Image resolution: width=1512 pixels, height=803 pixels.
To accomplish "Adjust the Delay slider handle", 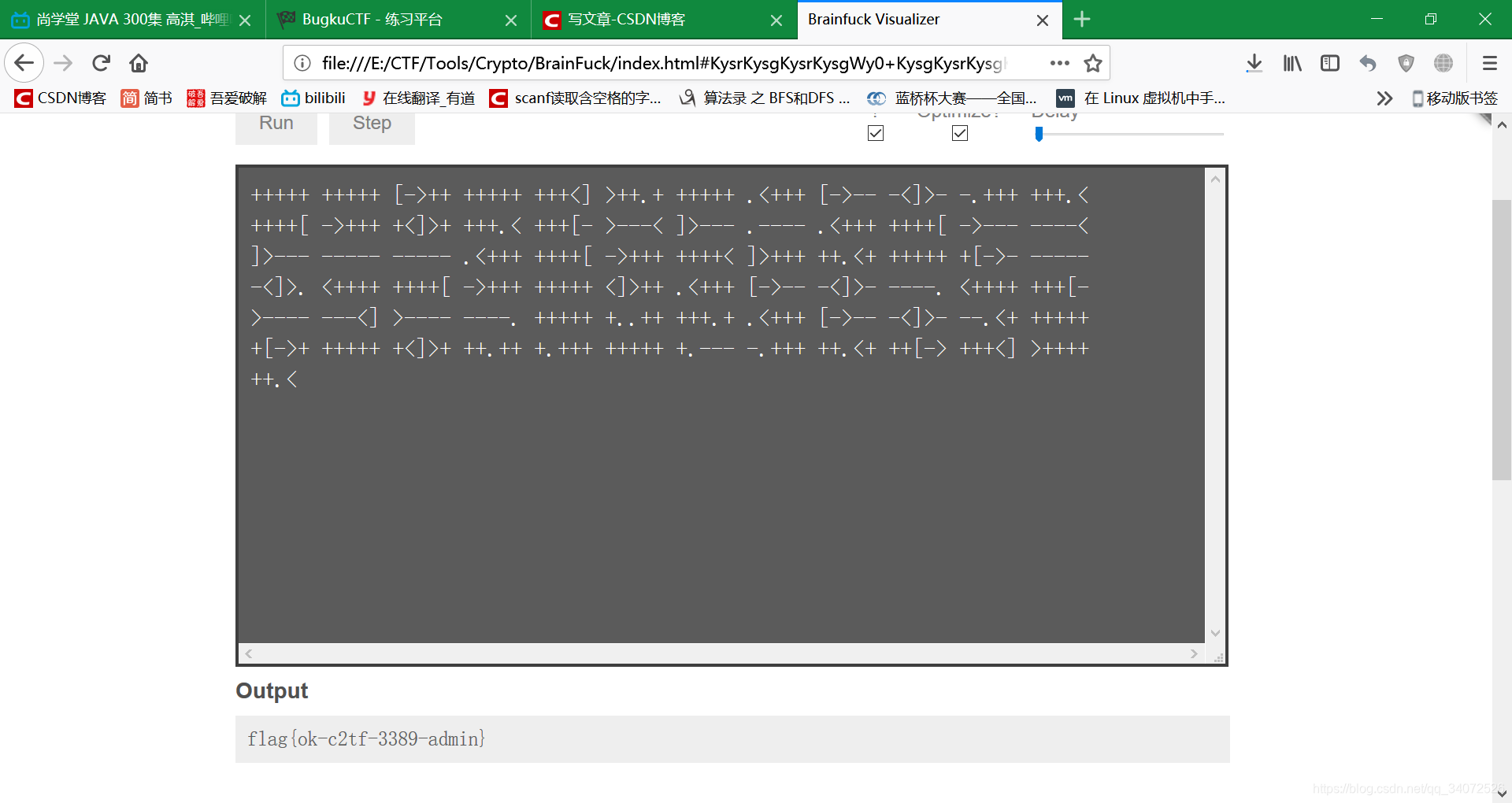I will pyautogui.click(x=1039, y=135).
